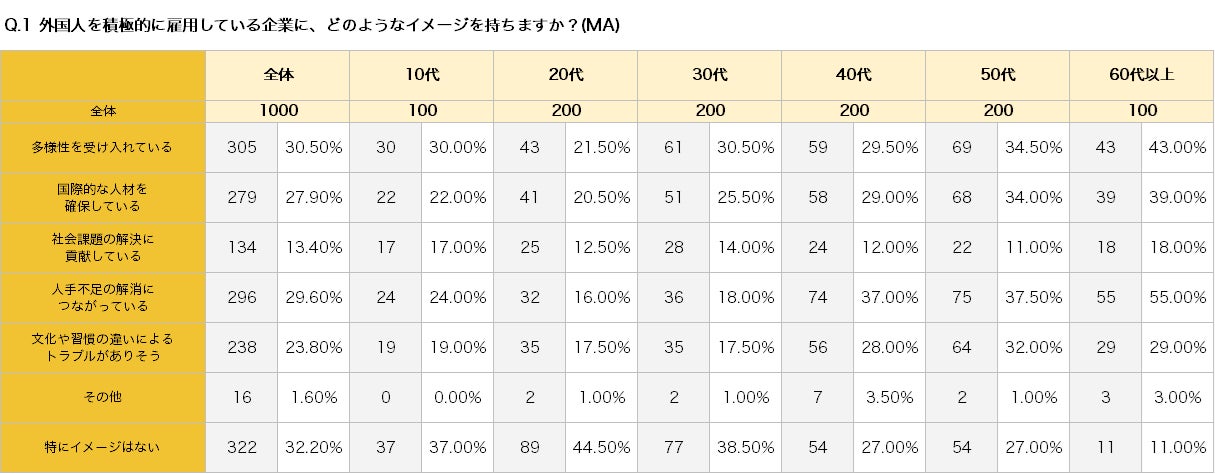Click the 多様性を受け入れている row label
Screen dimensions: 1215x474
click(103, 147)
